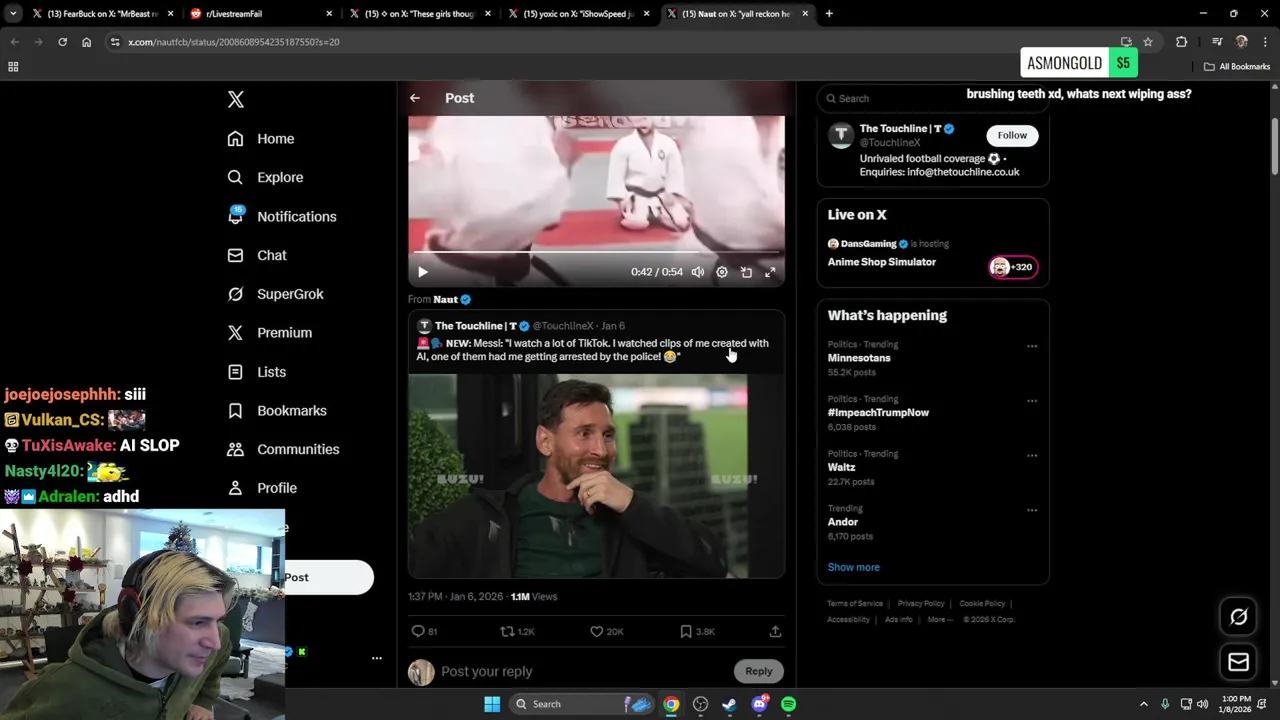Open Communities in the sidebar
The image size is (1280, 720).
pos(283,449)
